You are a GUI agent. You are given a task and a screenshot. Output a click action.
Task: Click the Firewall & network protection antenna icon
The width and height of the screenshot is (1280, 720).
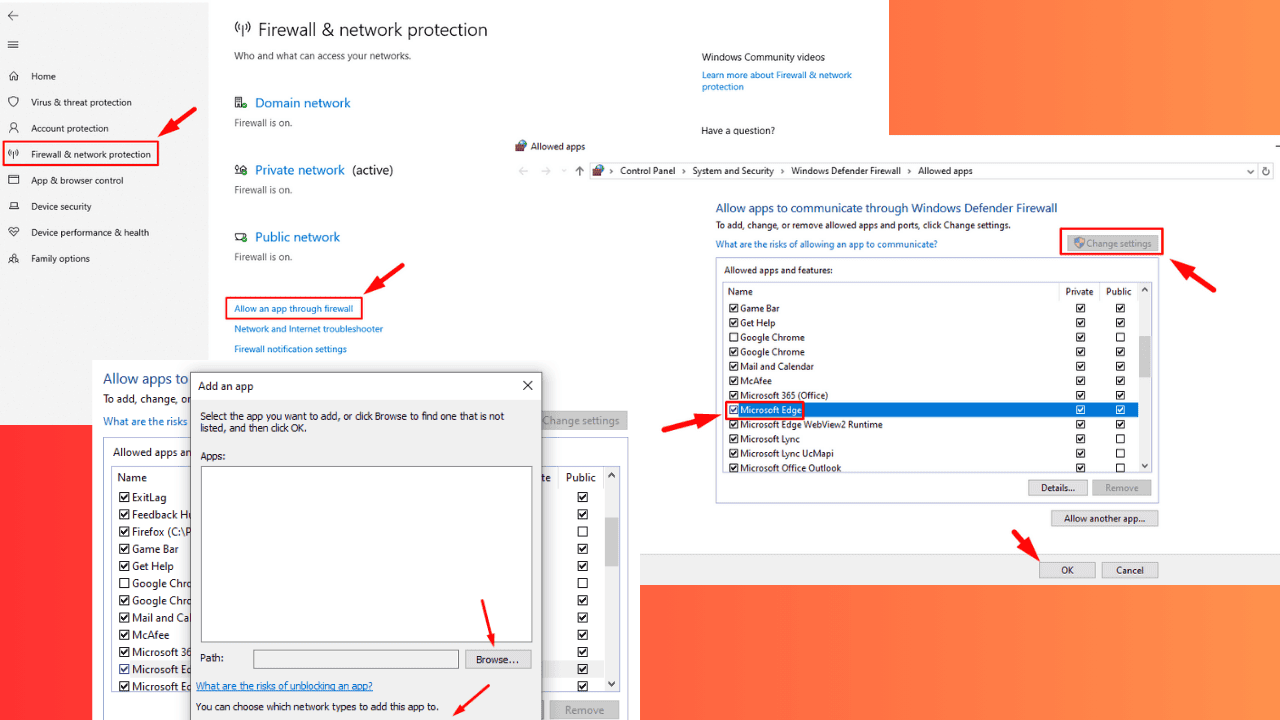pos(13,154)
